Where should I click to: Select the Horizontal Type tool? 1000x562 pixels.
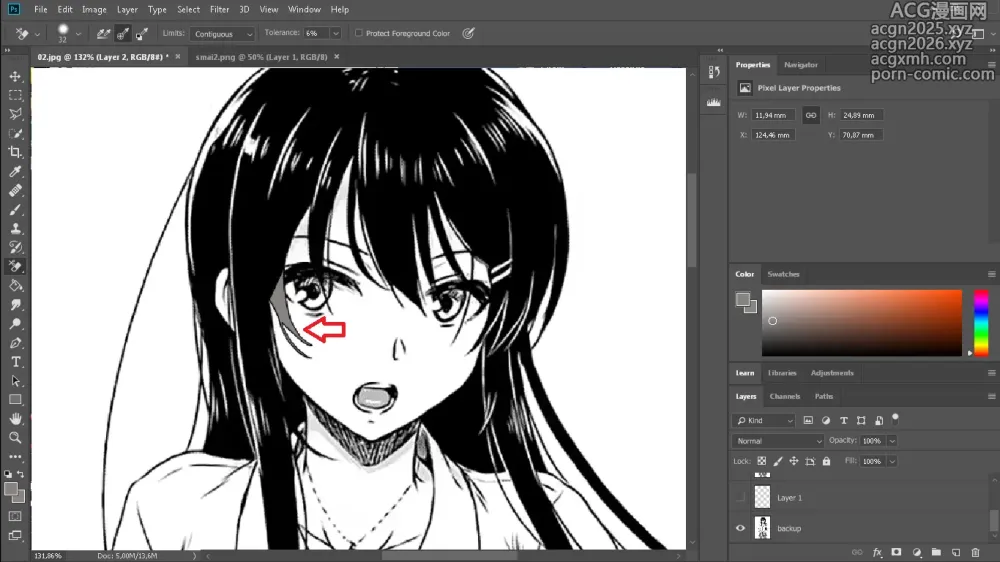coord(15,362)
